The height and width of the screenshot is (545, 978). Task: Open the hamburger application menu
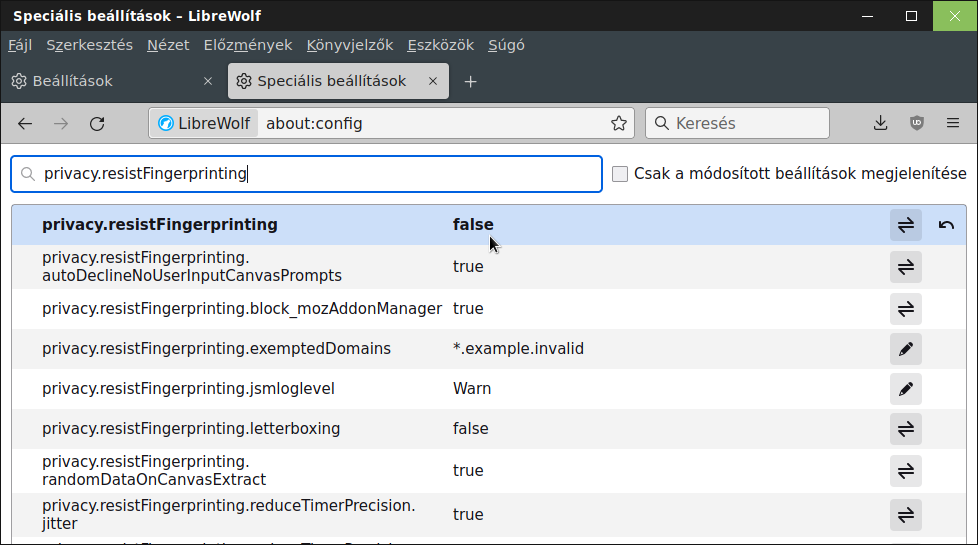tap(952, 123)
